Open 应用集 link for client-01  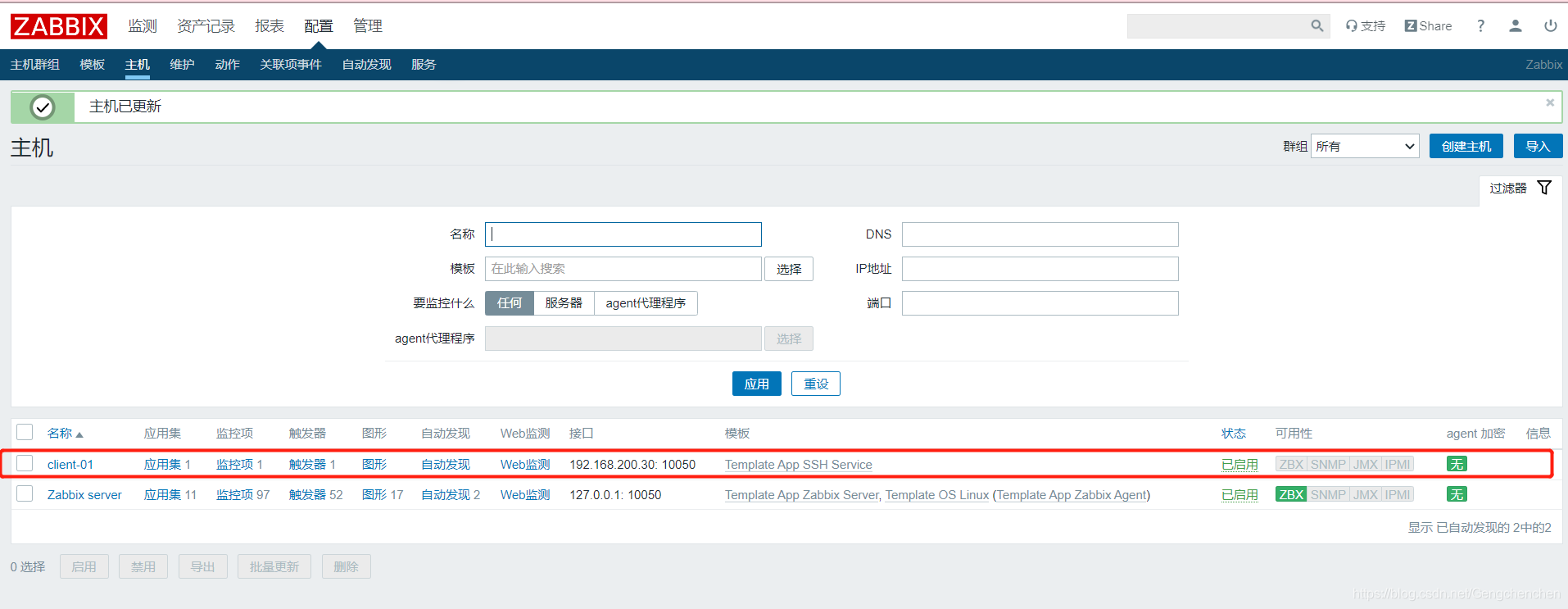pyautogui.click(x=162, y=464)
